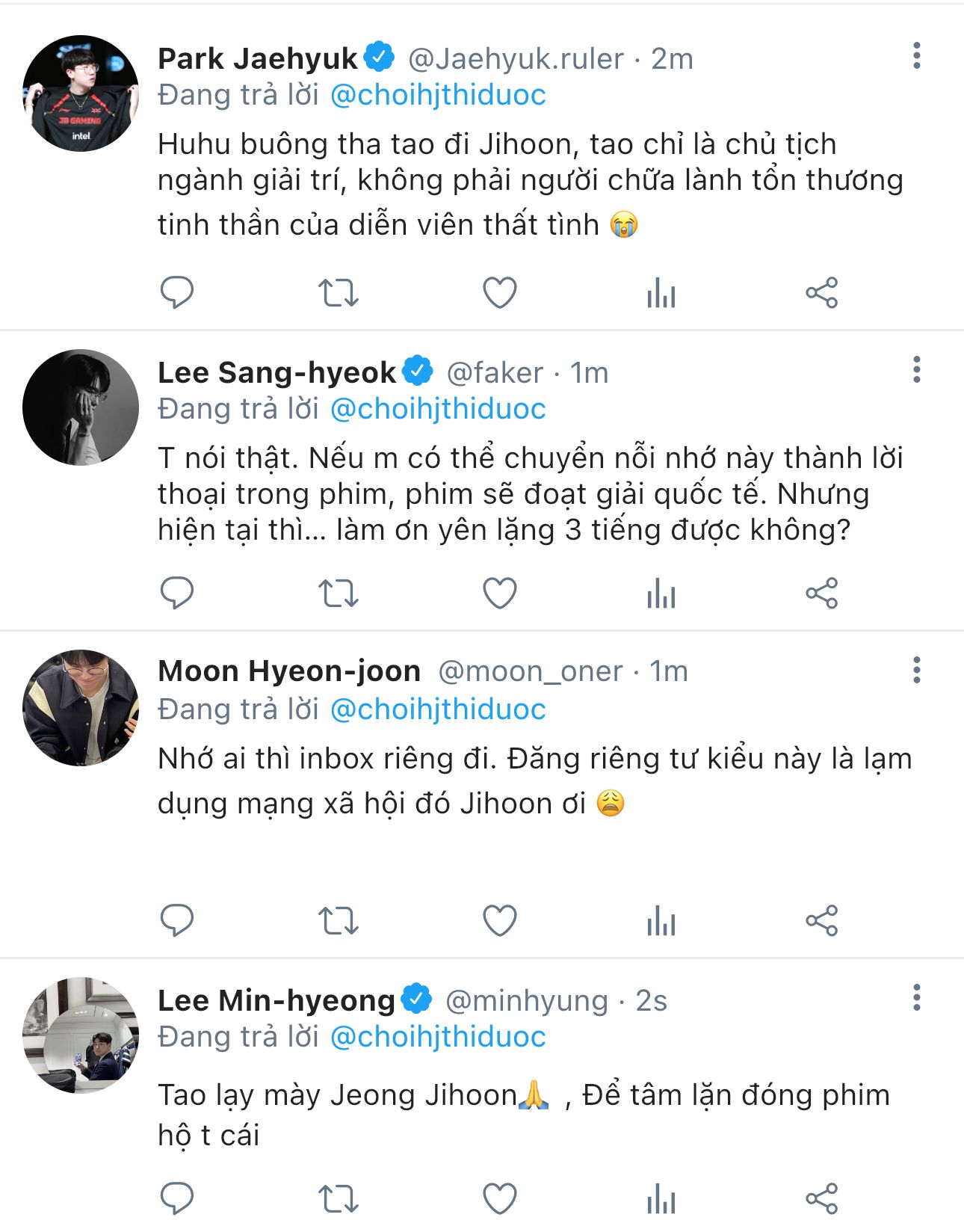Retweet Moon Hyeon-joon's reply
Viewport: 964px width, 1232px height.
pyautogui.click(x=339, y=920)
